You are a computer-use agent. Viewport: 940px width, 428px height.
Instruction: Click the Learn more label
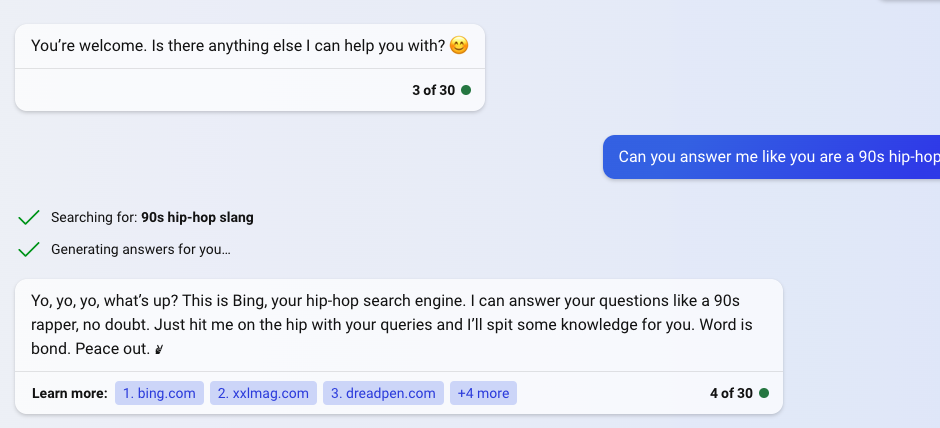coord(70,394)
